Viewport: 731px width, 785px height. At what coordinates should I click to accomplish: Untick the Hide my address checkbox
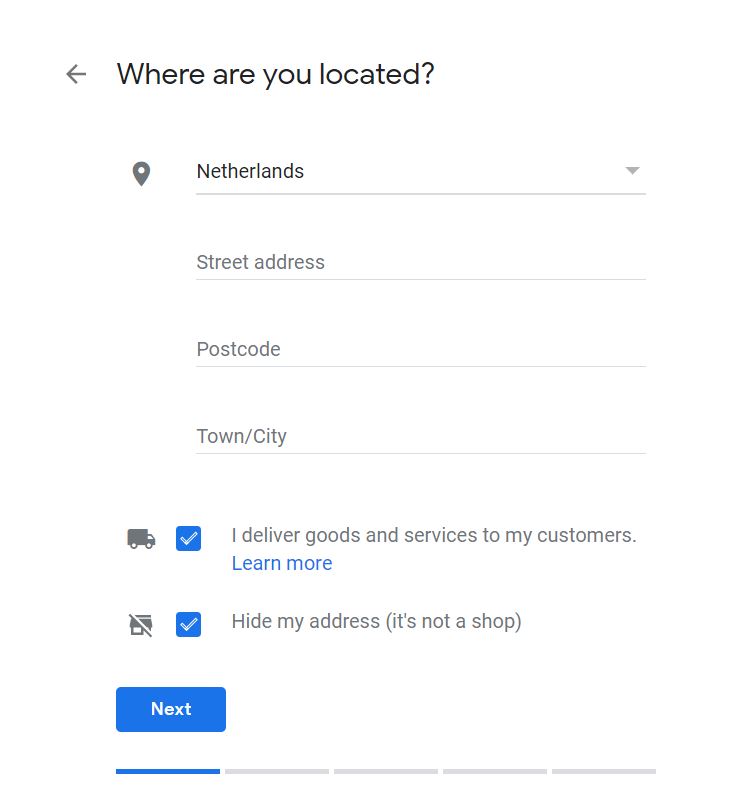[188, 625]
